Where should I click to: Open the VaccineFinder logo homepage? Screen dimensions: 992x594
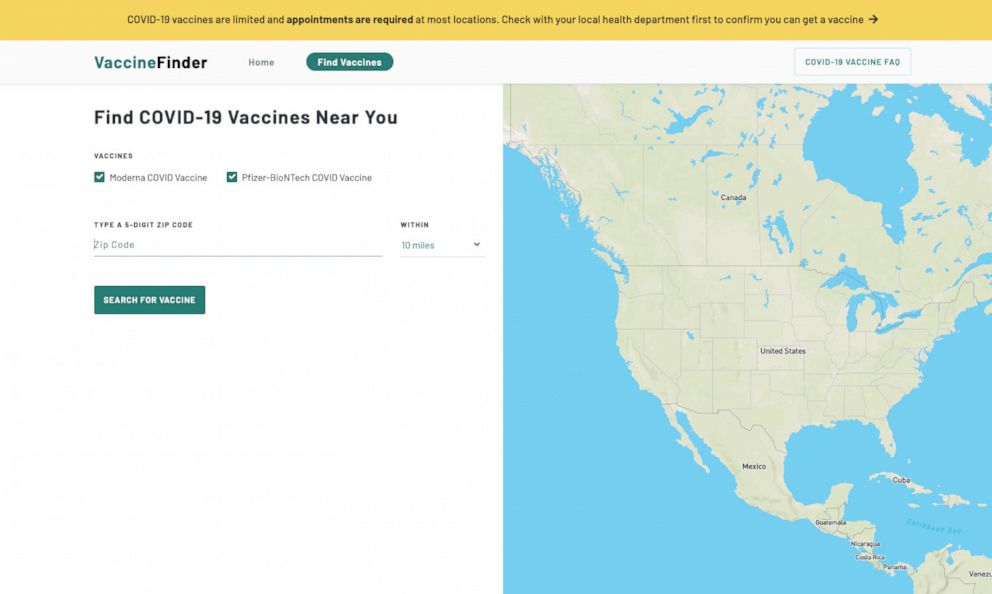[151, 62]
